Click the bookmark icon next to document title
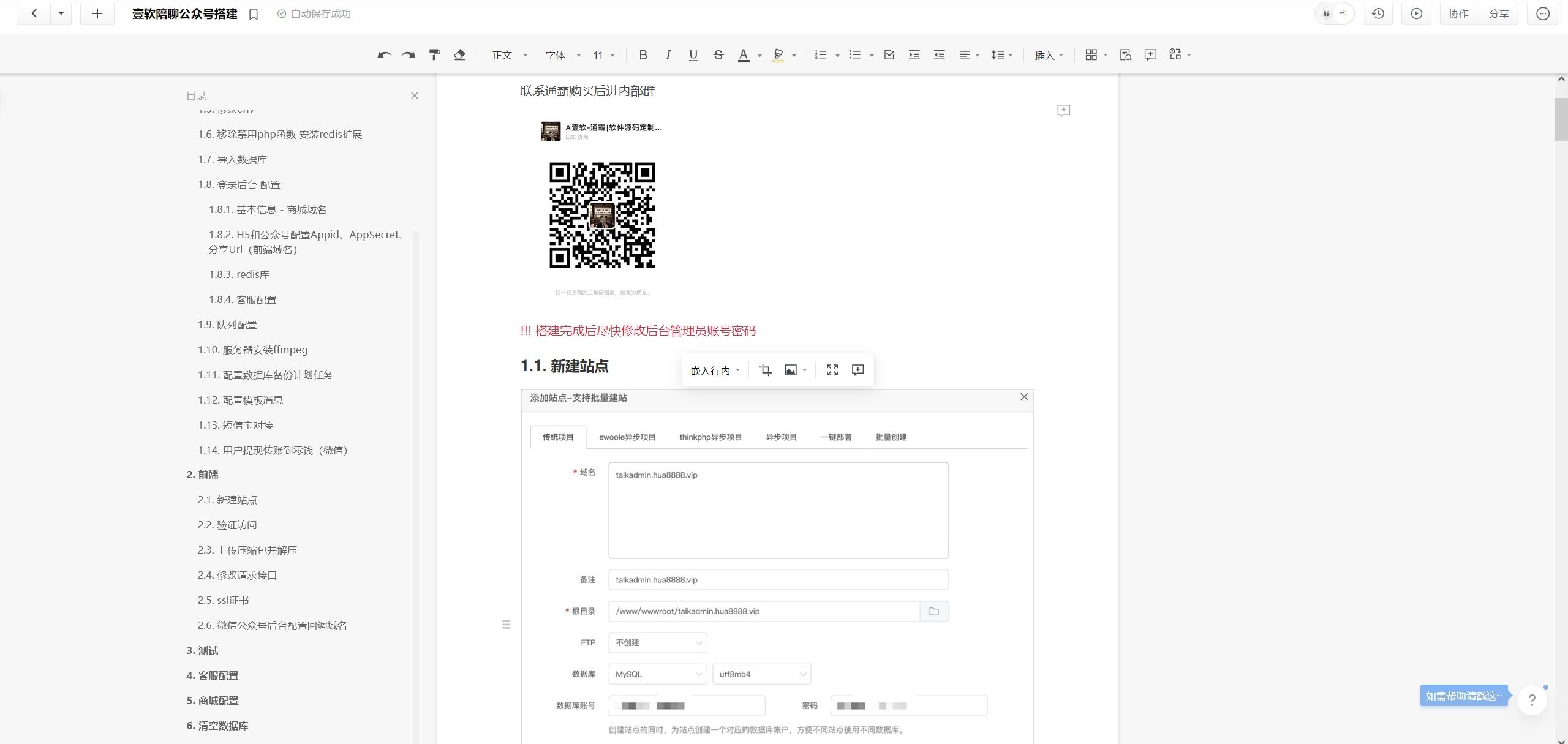Screen dimensions: 1568x744 pos(253,13)
